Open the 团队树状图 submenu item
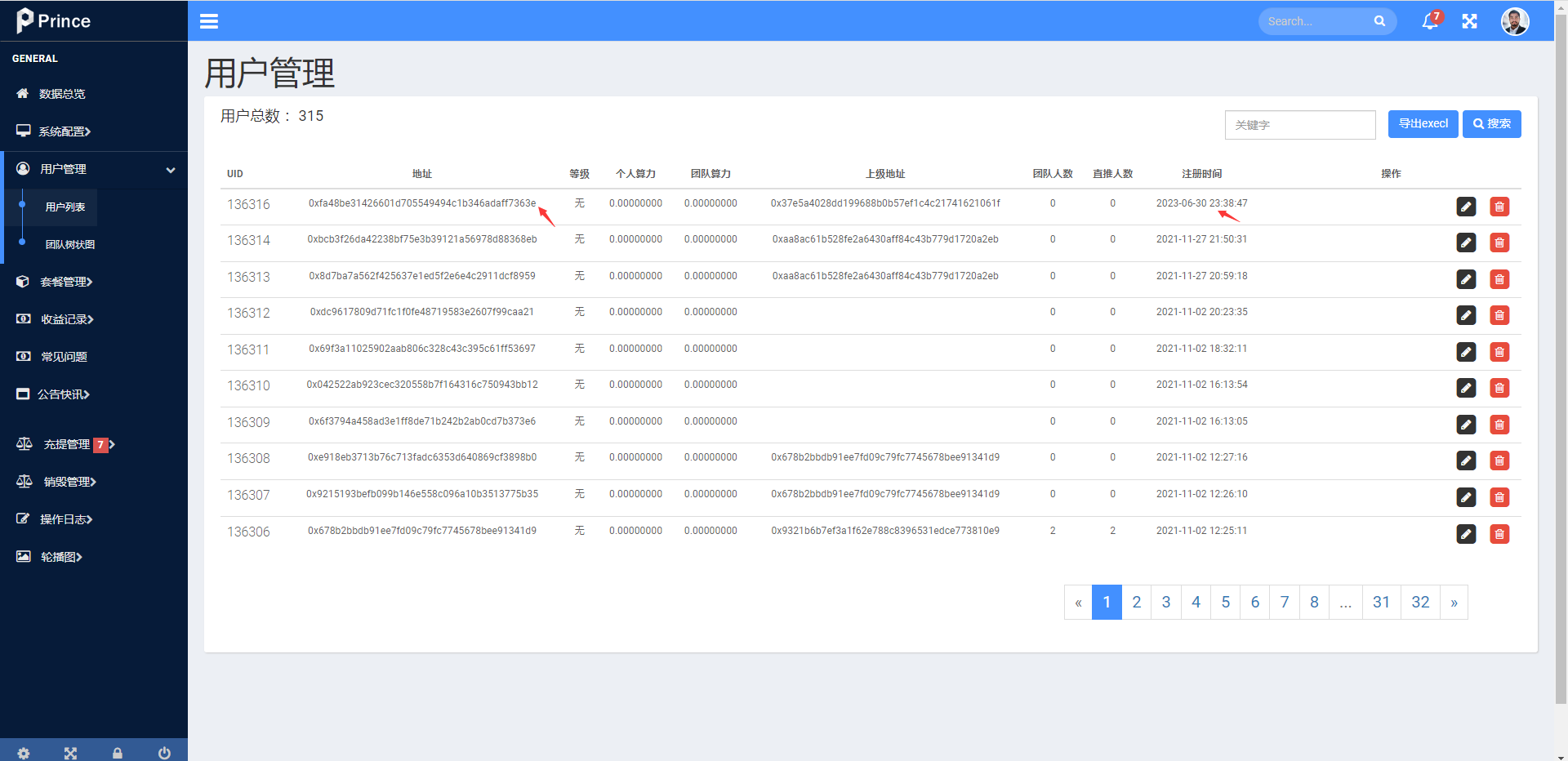The width and height of the screenshot is (1568, 761). [70, 244]
